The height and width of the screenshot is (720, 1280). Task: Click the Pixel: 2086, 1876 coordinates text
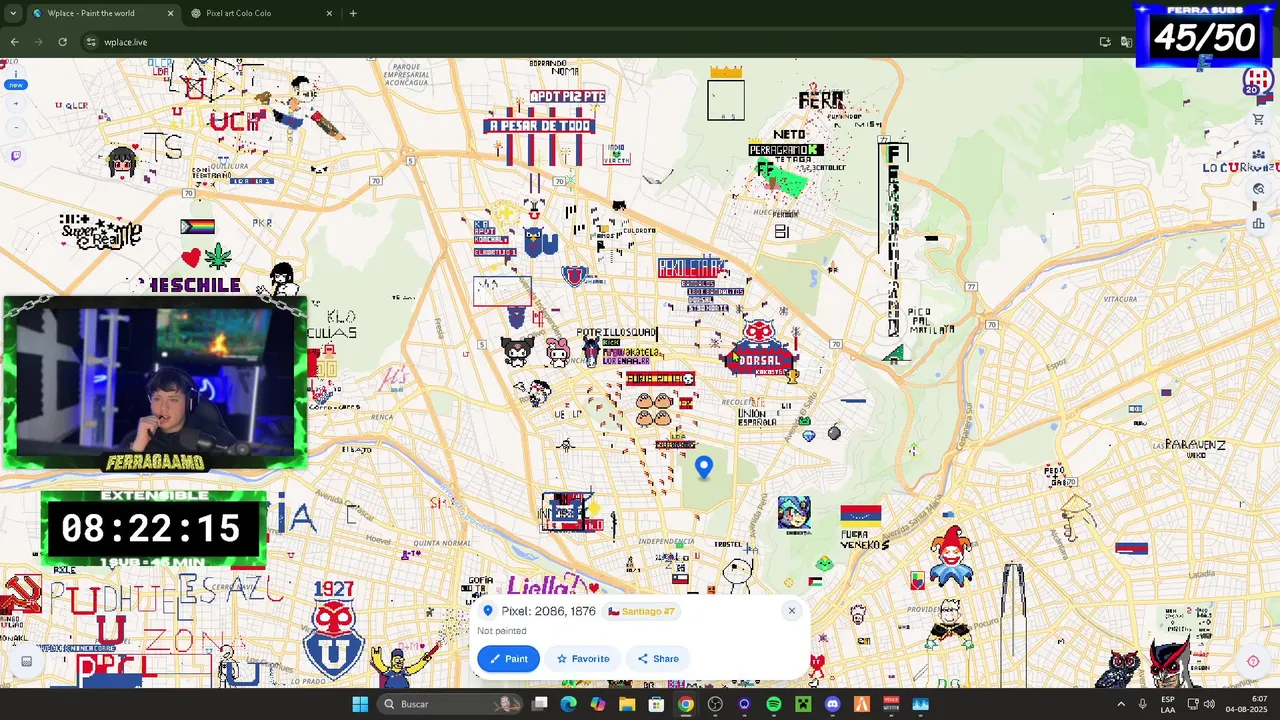[548, 611]
